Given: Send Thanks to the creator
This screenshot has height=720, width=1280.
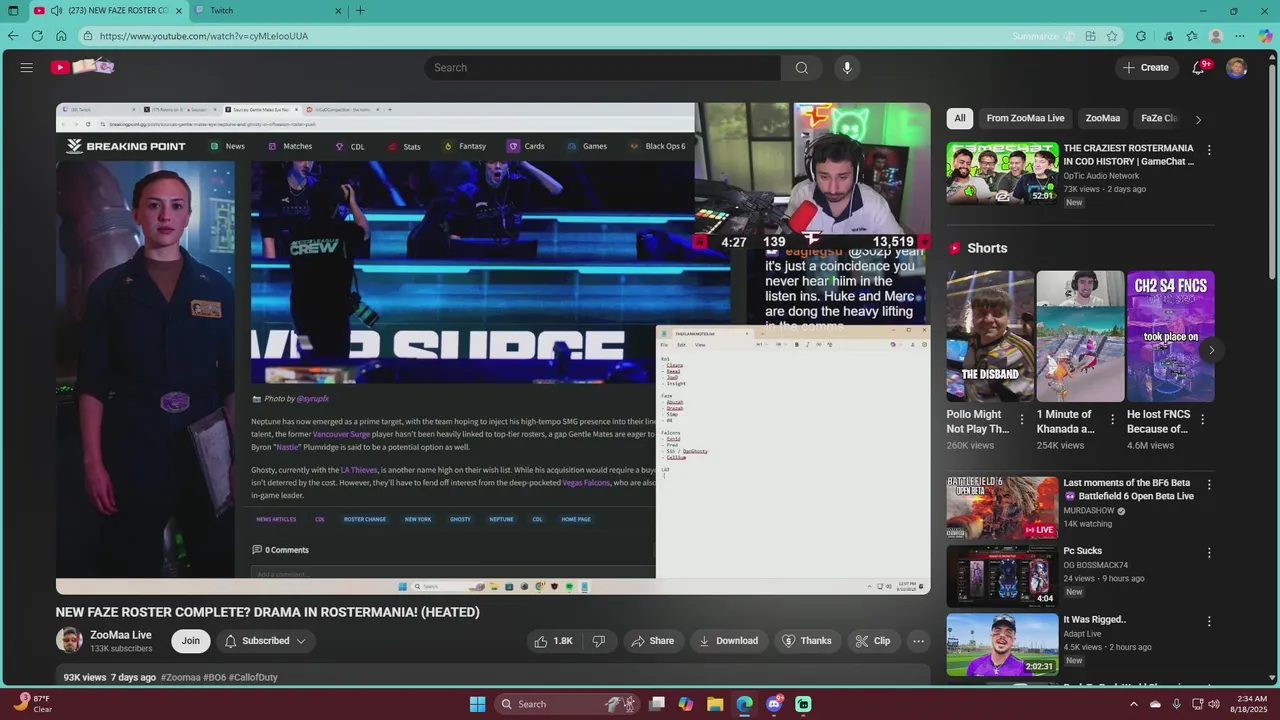Looking at the screenshot, I should pyautogui.click(x=806, y=641).
